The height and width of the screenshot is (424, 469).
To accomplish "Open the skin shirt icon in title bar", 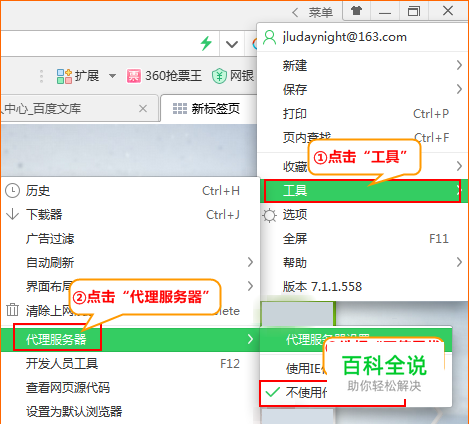I will (356, 11).
